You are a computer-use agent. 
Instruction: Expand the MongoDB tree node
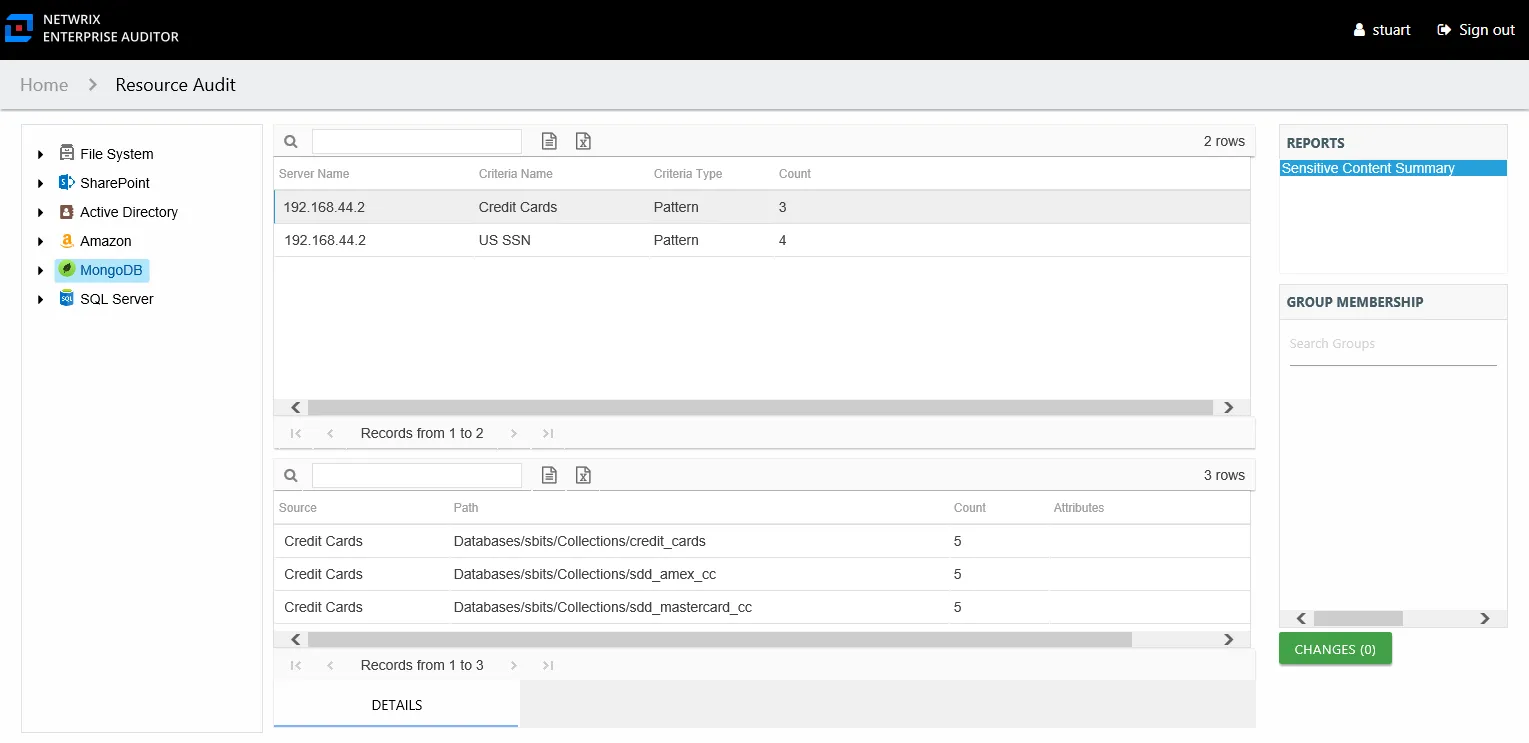41,270
